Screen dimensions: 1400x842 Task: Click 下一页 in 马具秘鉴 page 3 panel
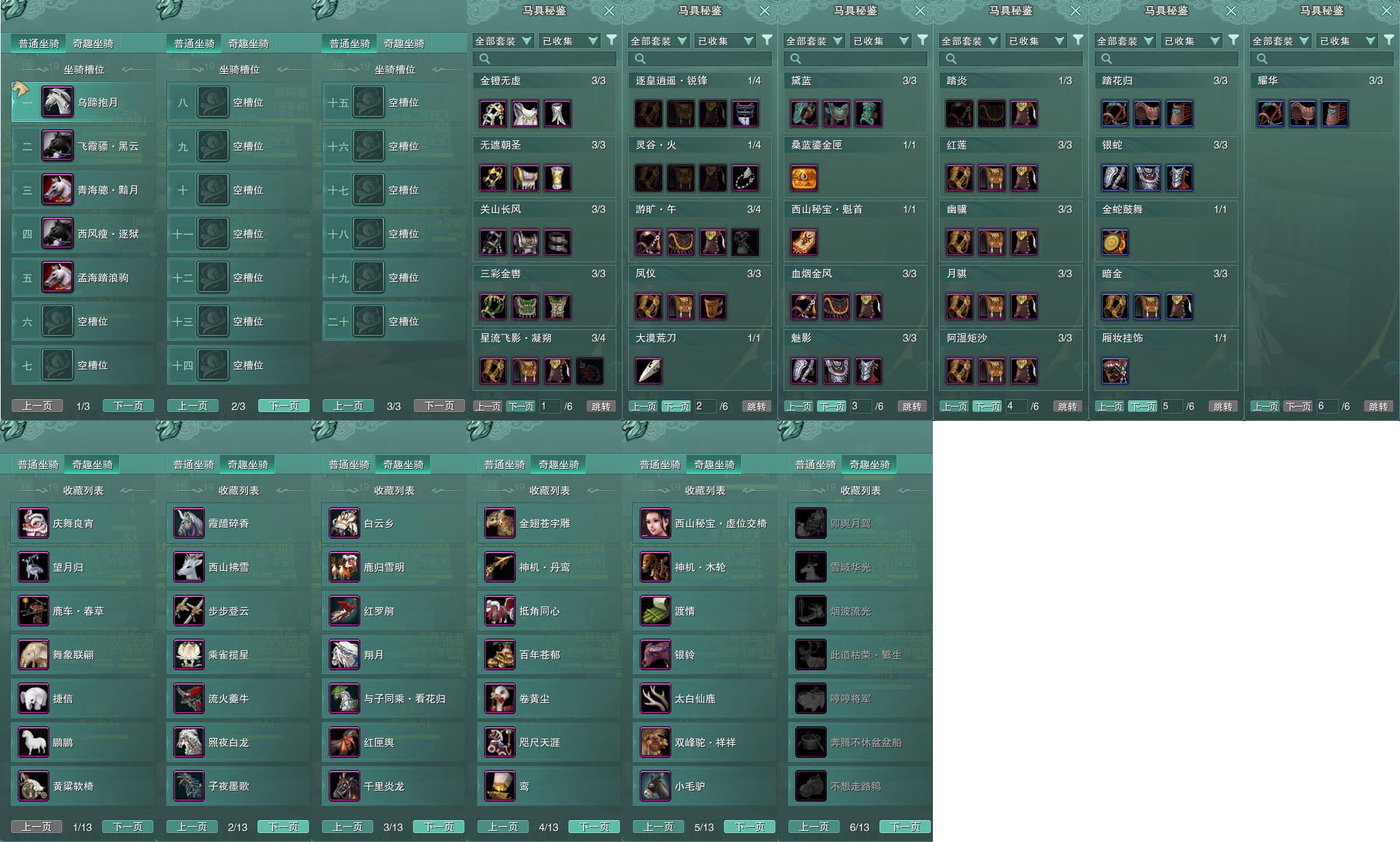pyautogui.click(x=832, y=407)
